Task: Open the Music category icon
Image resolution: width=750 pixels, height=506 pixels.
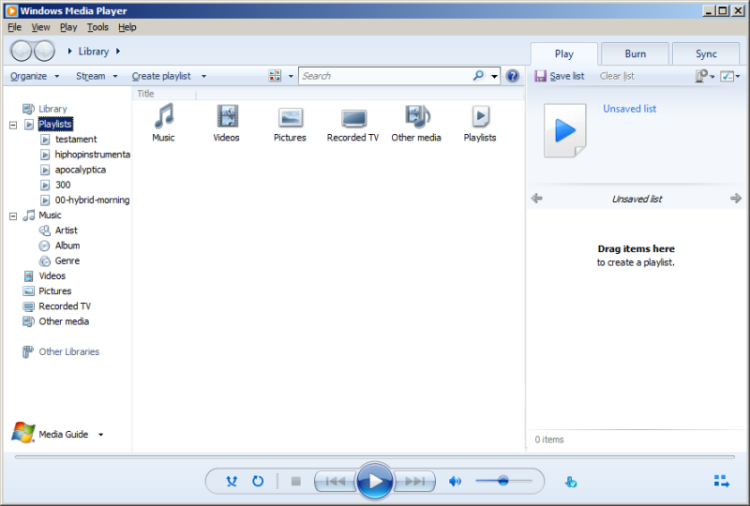Action: [x=164, y=116]
